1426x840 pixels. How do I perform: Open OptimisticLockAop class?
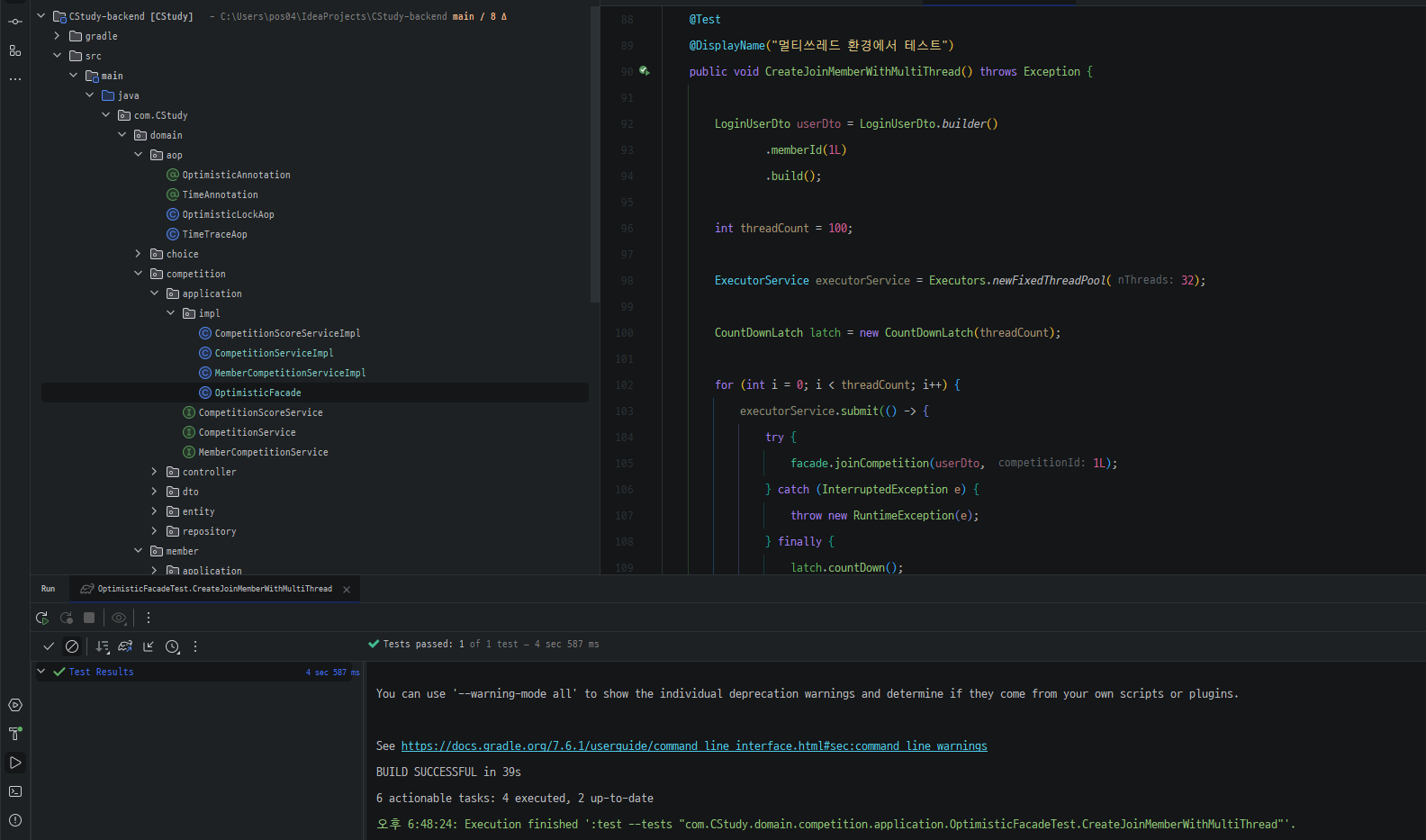point(228,214)
